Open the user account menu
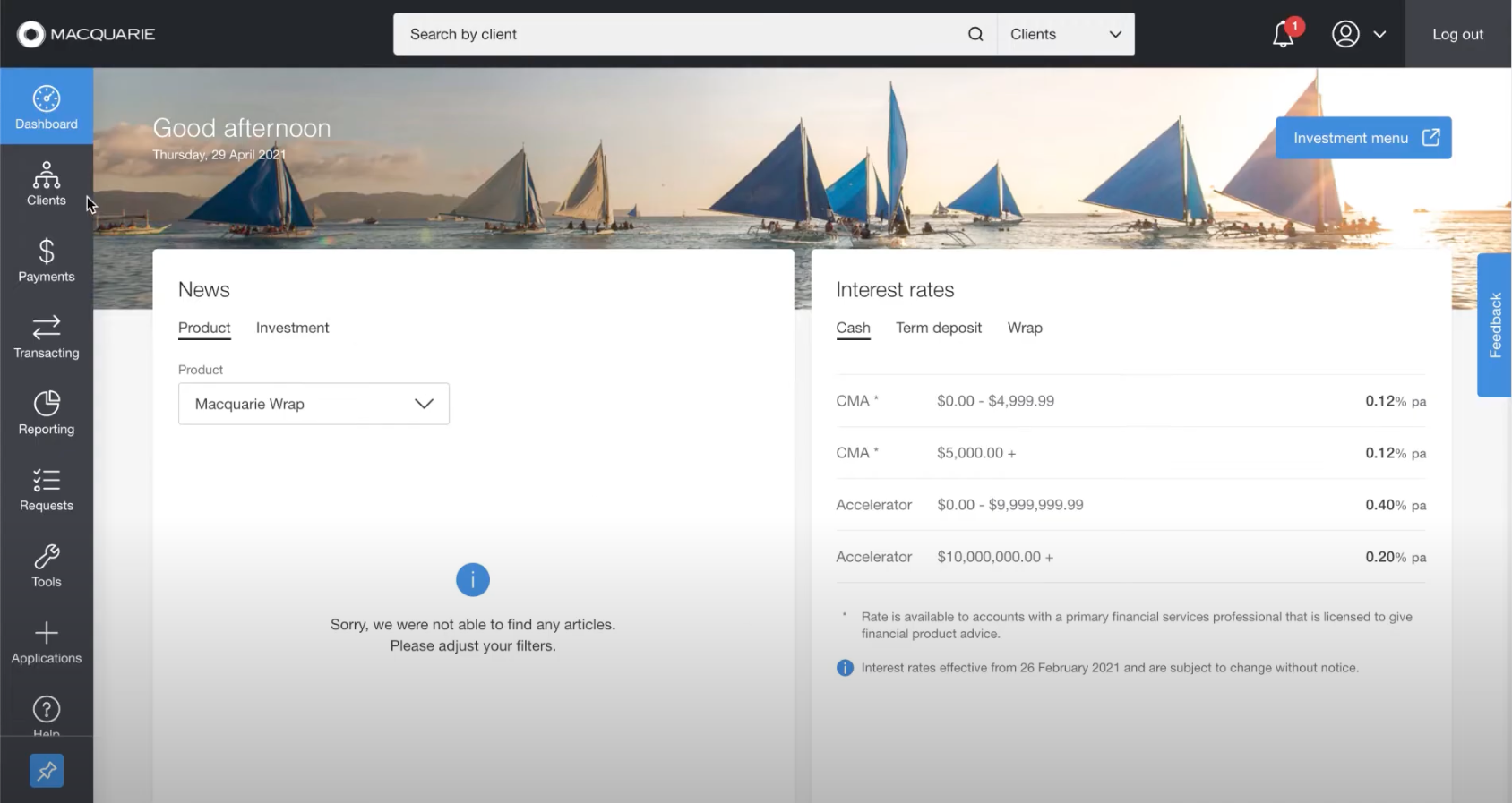 [1359, 34]
